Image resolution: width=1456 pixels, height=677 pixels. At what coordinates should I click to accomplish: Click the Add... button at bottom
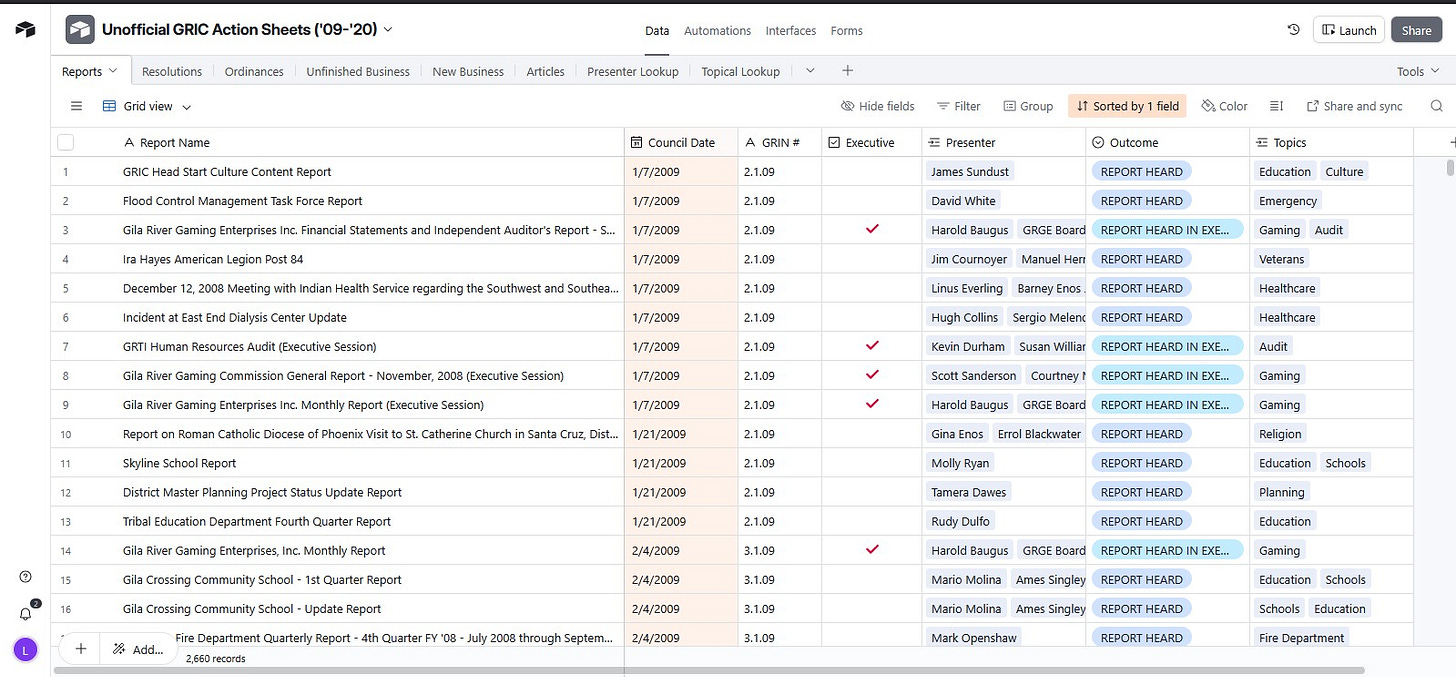point(138,649)
